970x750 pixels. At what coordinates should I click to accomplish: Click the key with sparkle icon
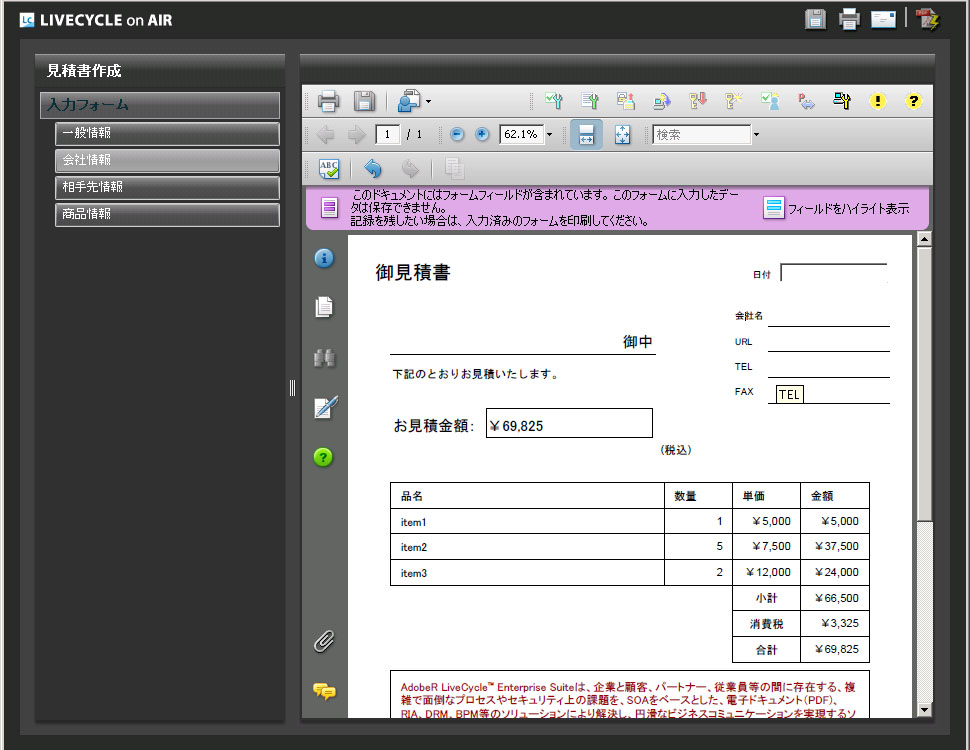(734, 101)
